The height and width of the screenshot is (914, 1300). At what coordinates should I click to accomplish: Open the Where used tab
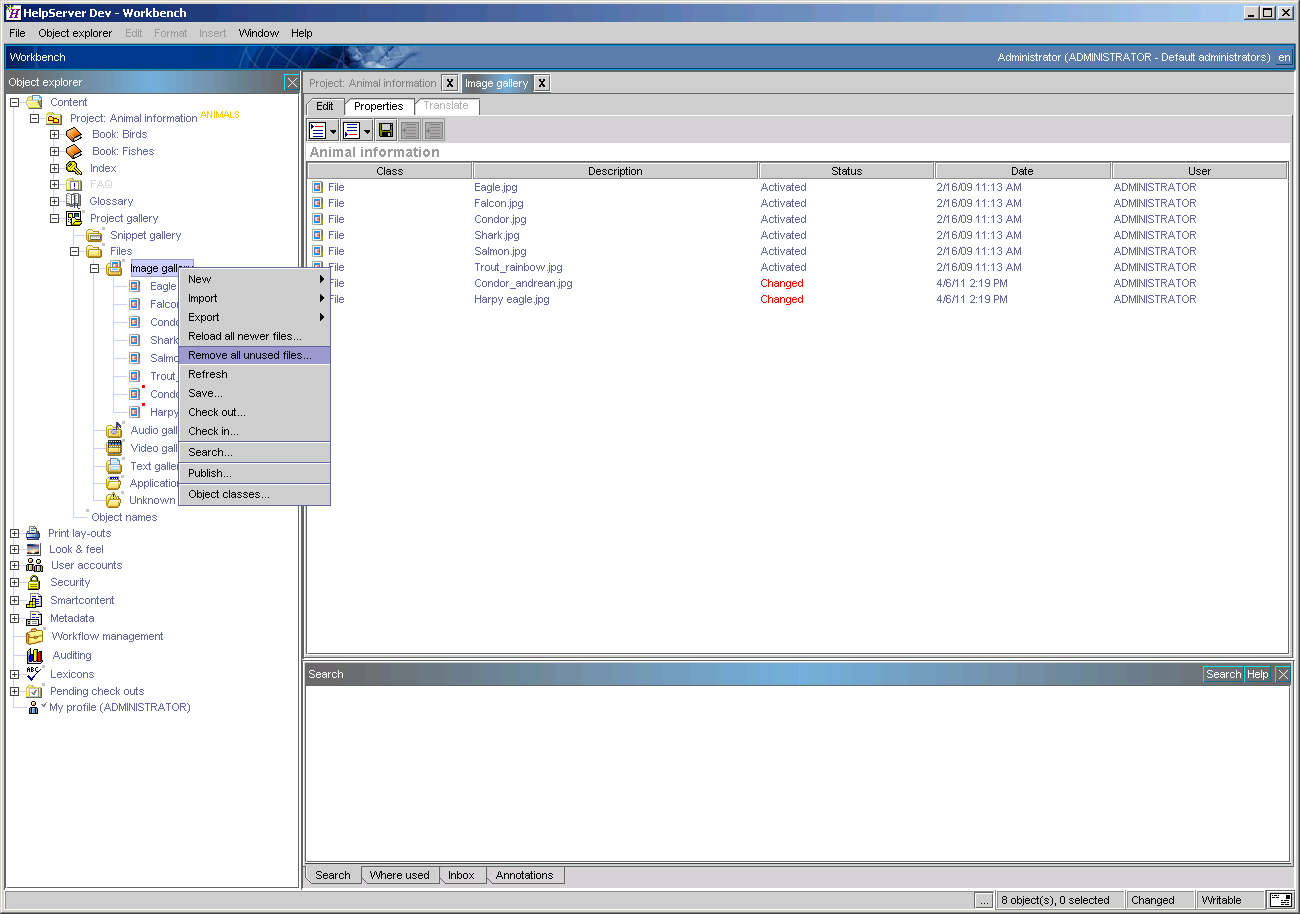coord(399,875)
